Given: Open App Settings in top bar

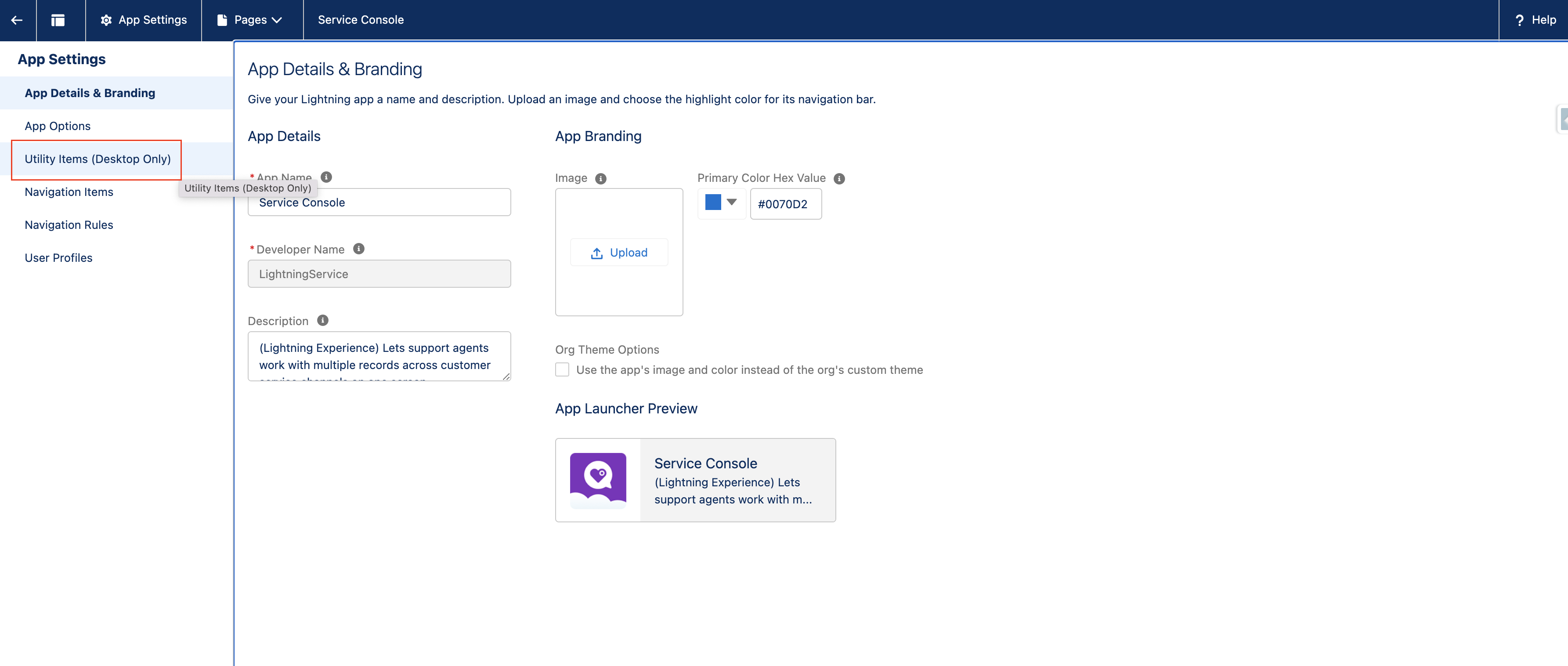Looking at the screenshot, I should (x=144, y=20).
